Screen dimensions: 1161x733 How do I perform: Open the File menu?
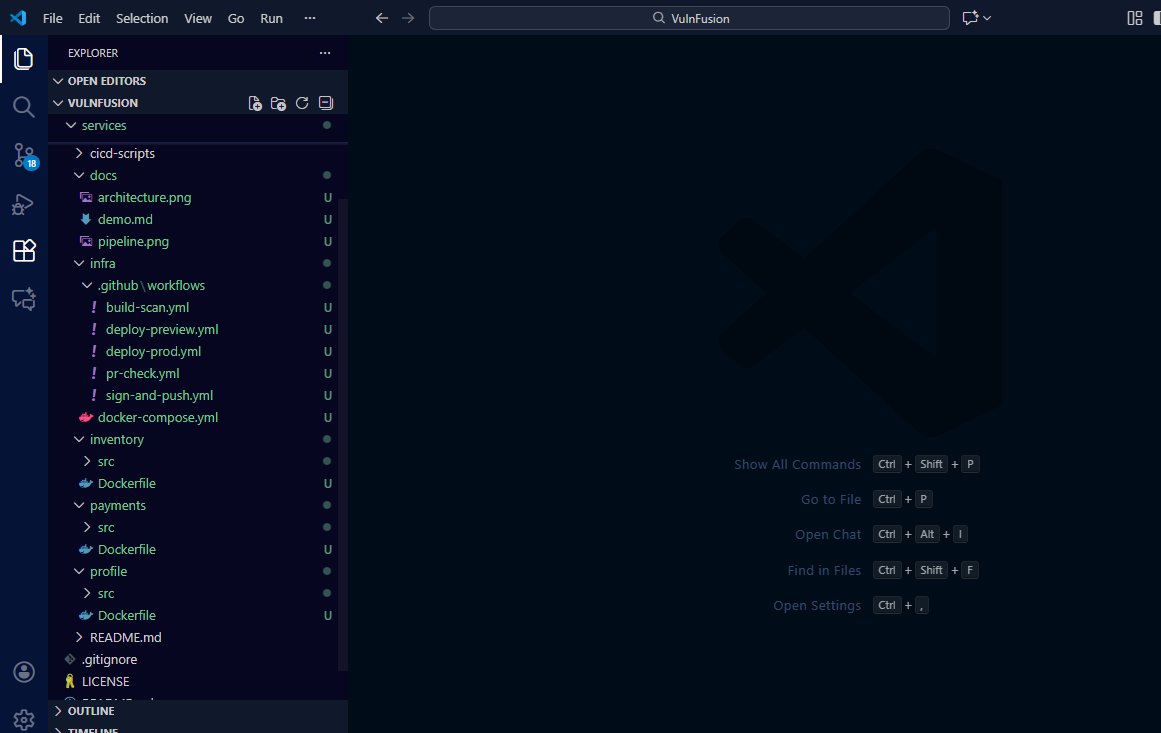point(53,19)
